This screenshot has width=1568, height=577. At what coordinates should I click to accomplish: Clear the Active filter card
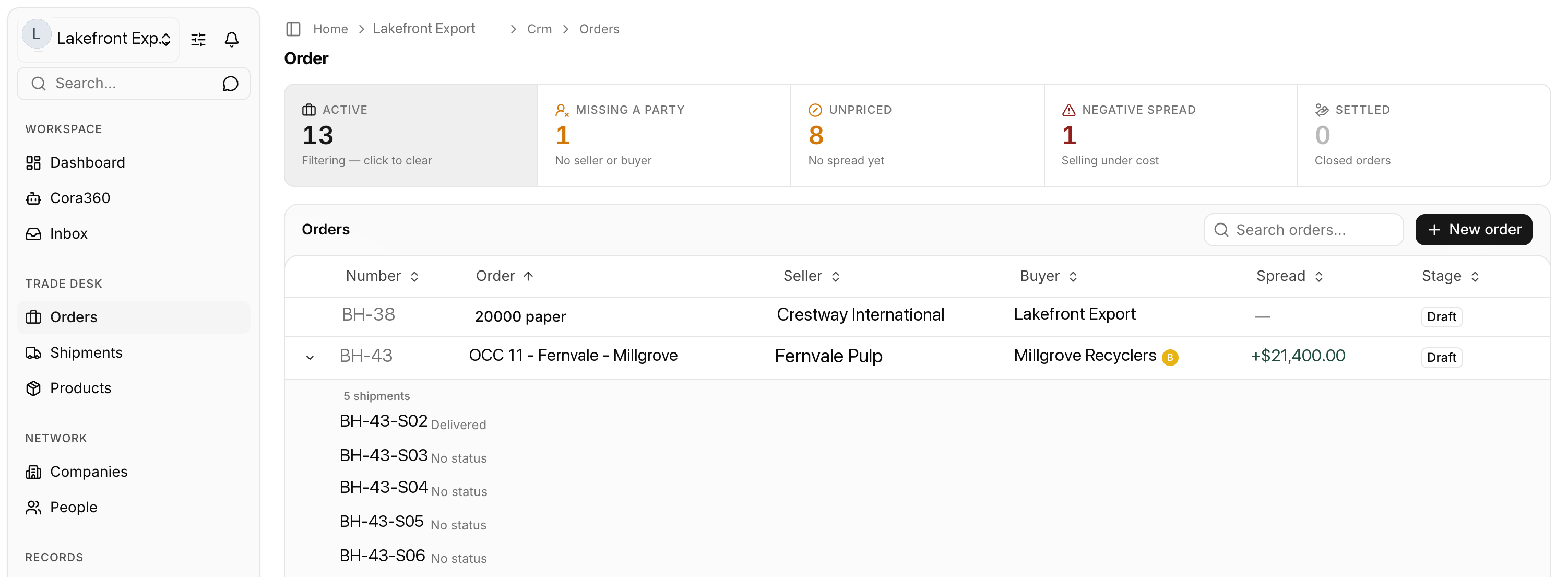click(x=411, y=135)
